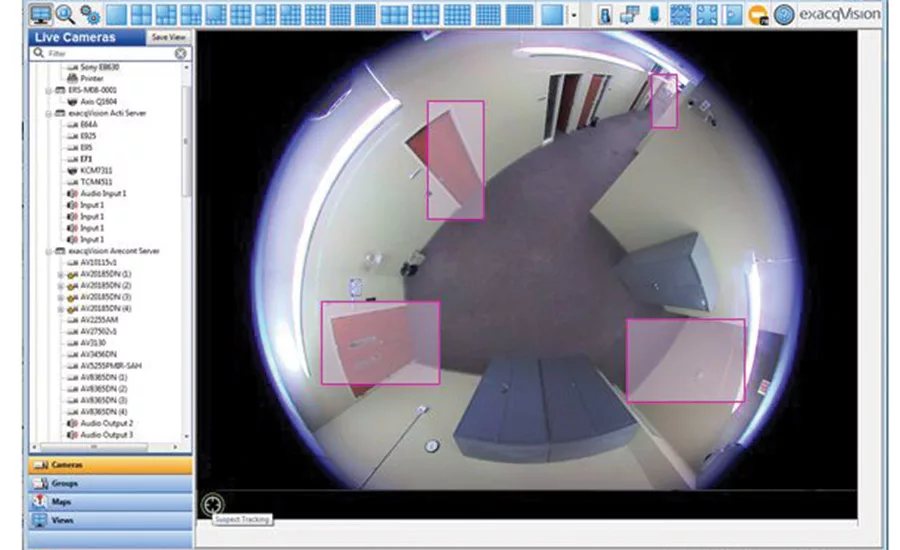Open the layout selector dropdown arrow

tap(573, 16)
